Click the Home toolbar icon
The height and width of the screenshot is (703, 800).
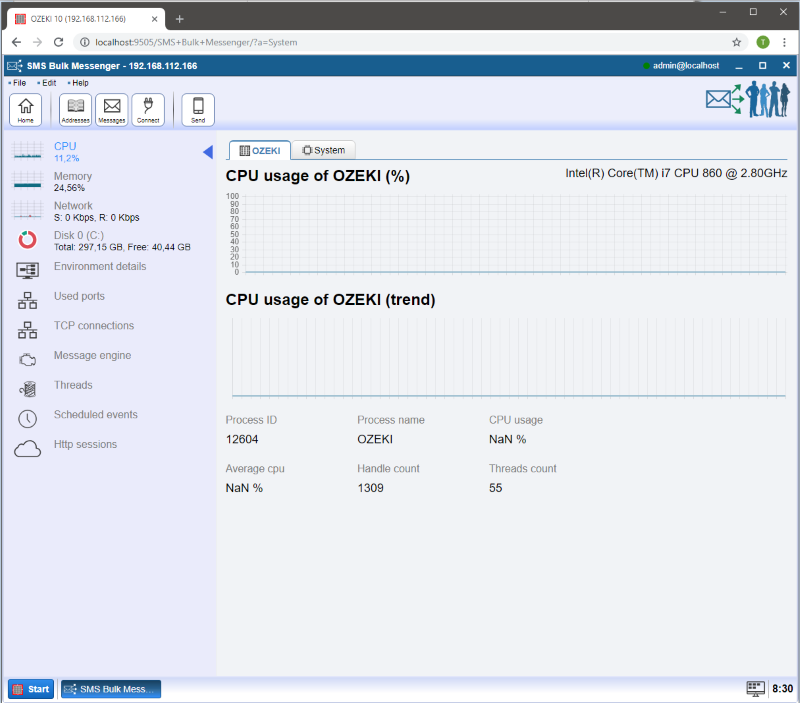click(x=25, y=109)
